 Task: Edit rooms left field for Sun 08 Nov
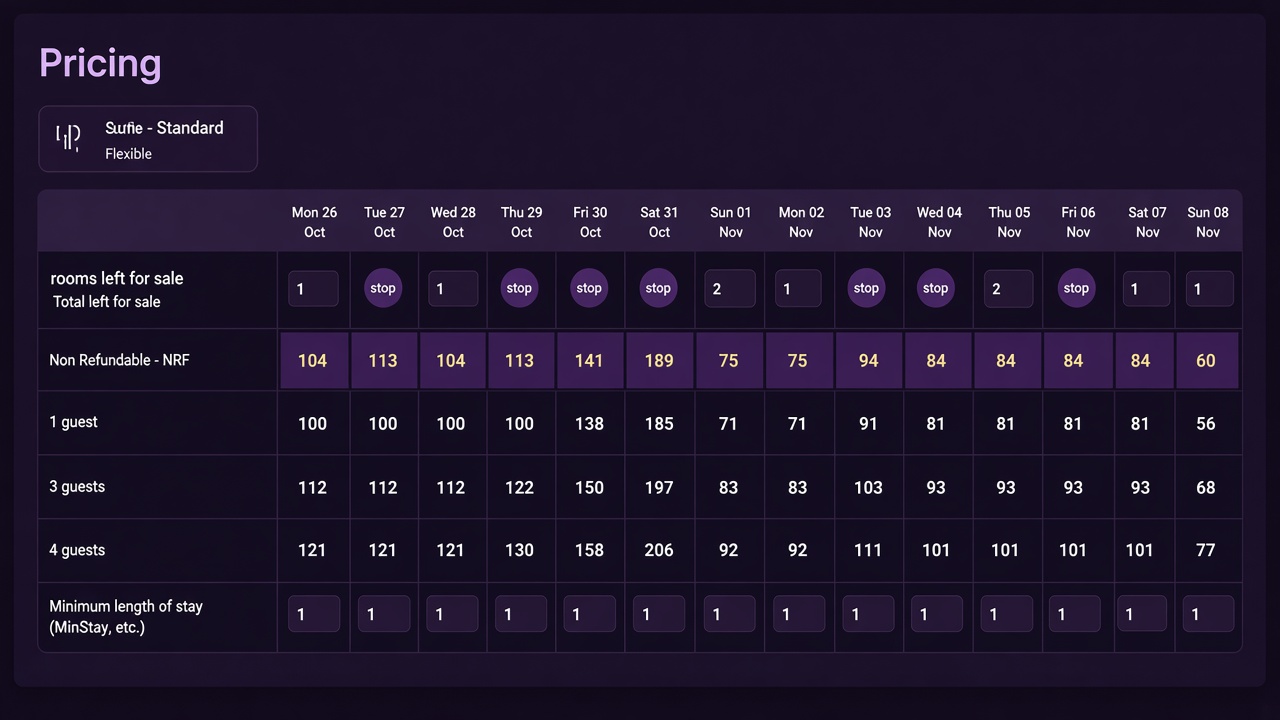pyautogui.click(x=1208, y=289)
